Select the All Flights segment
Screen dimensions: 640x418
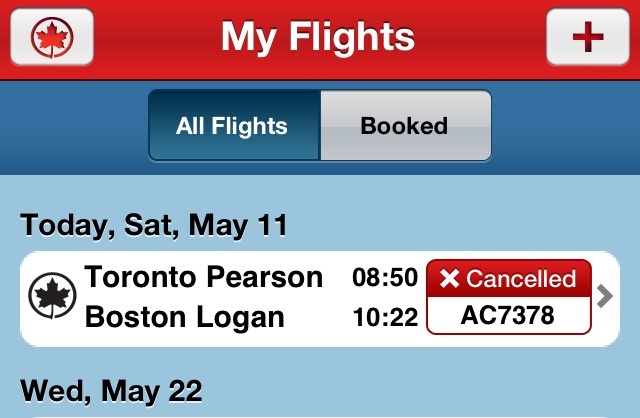[233, 126]
